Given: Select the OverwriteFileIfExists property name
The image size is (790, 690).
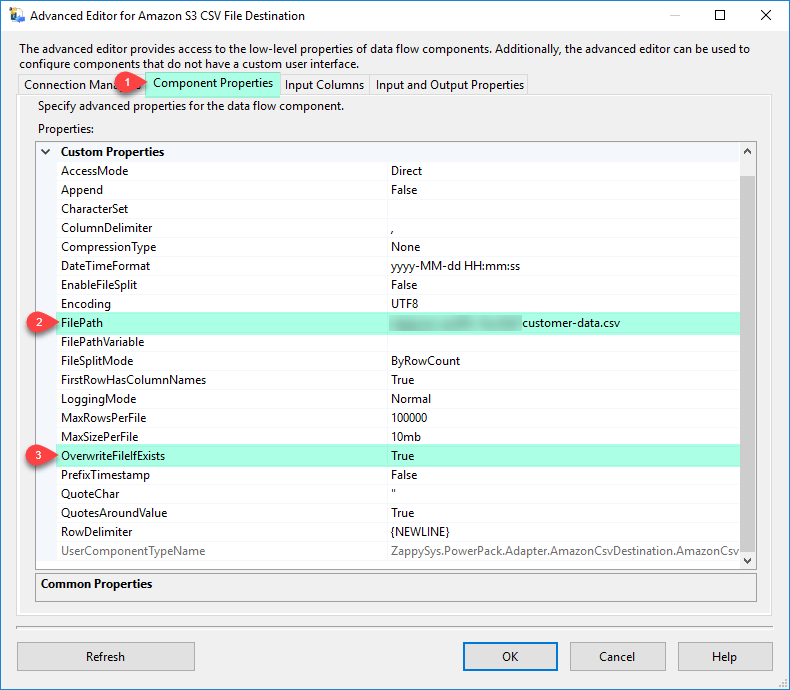Looking at the screenshot, I should [x=113, y=456].
